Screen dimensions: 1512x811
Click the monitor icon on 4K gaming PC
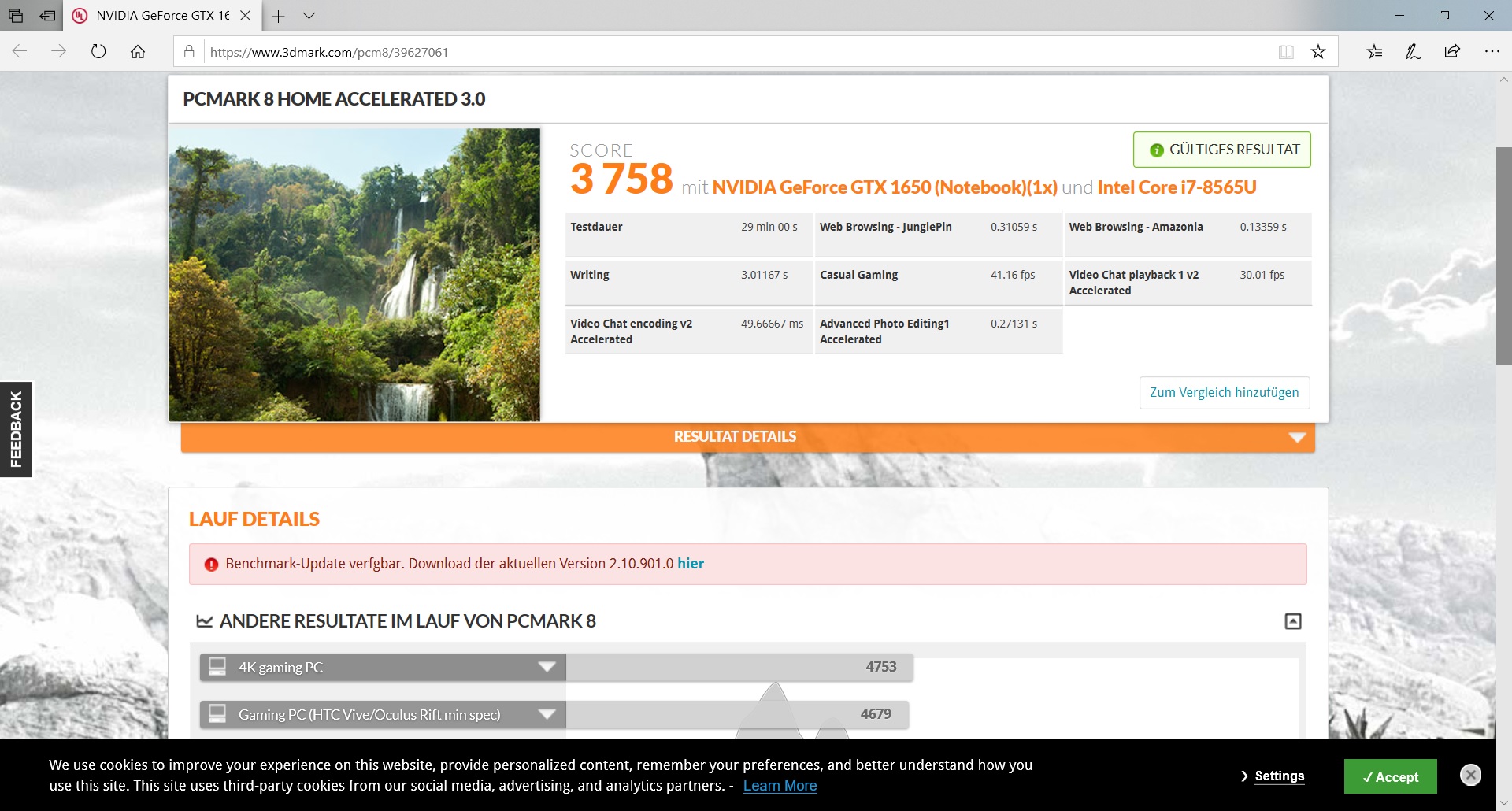tap(217, 667)
